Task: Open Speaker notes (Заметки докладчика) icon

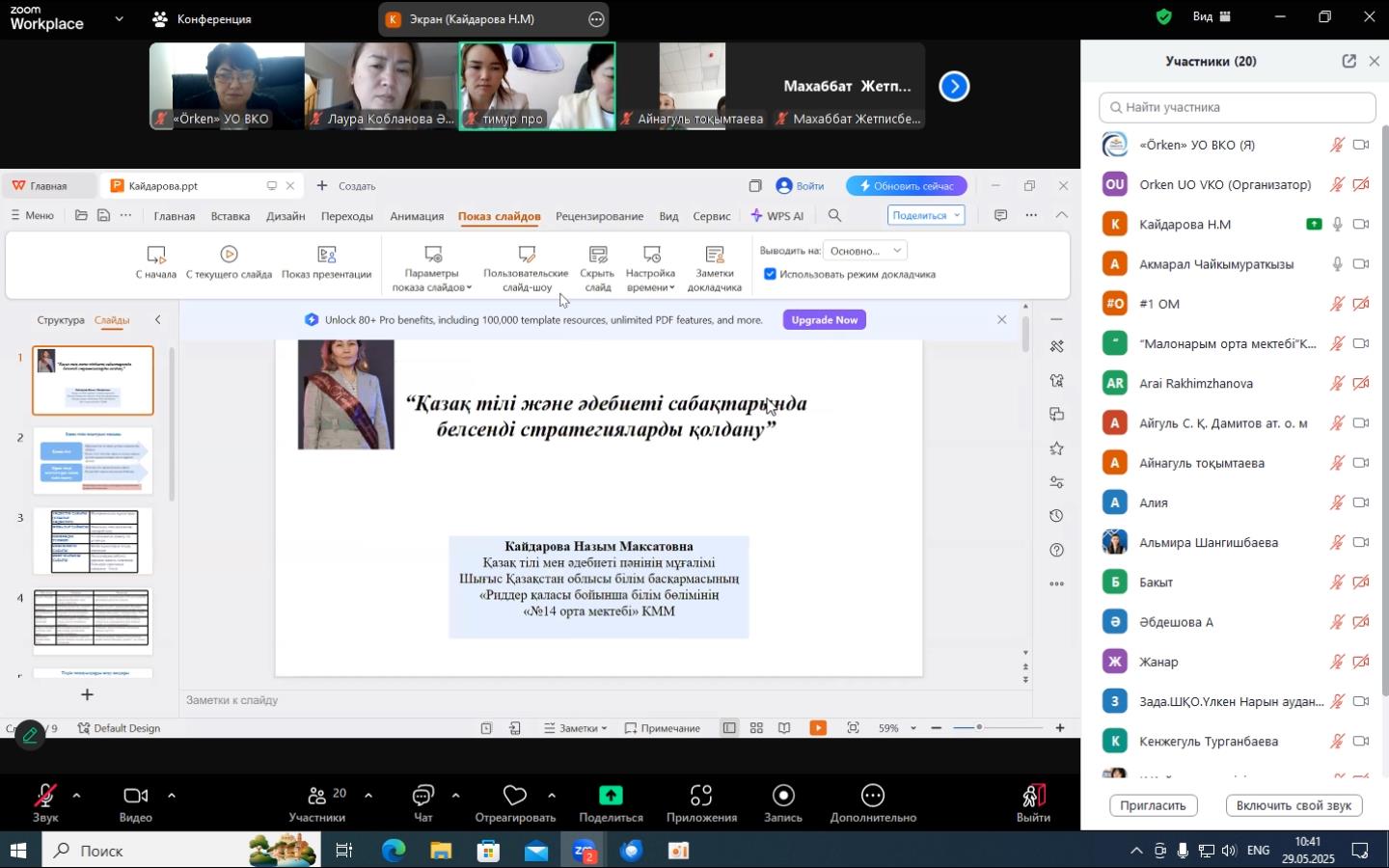Action: pos(715,255)
